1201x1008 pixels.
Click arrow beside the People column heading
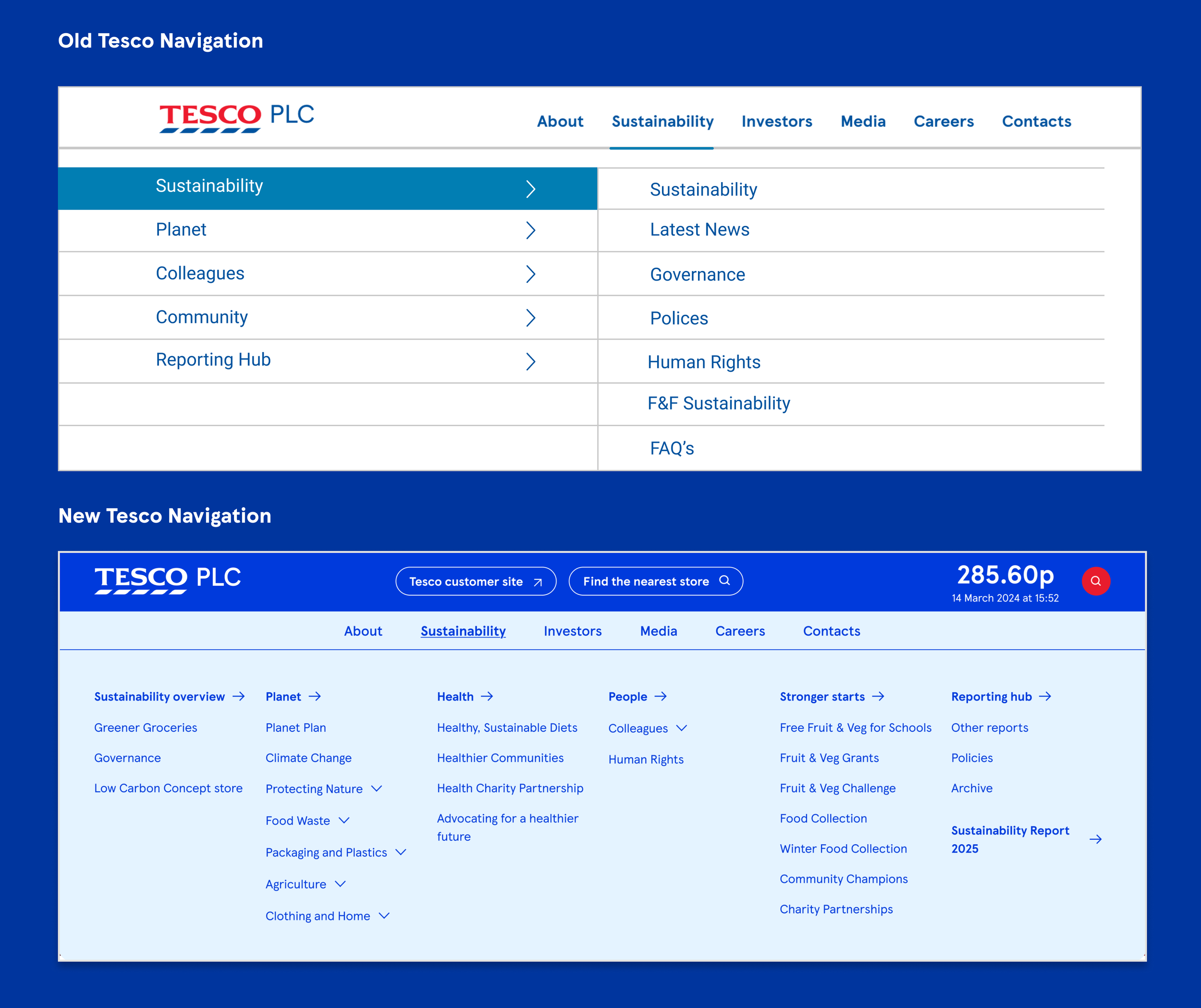tap(661, 696)
